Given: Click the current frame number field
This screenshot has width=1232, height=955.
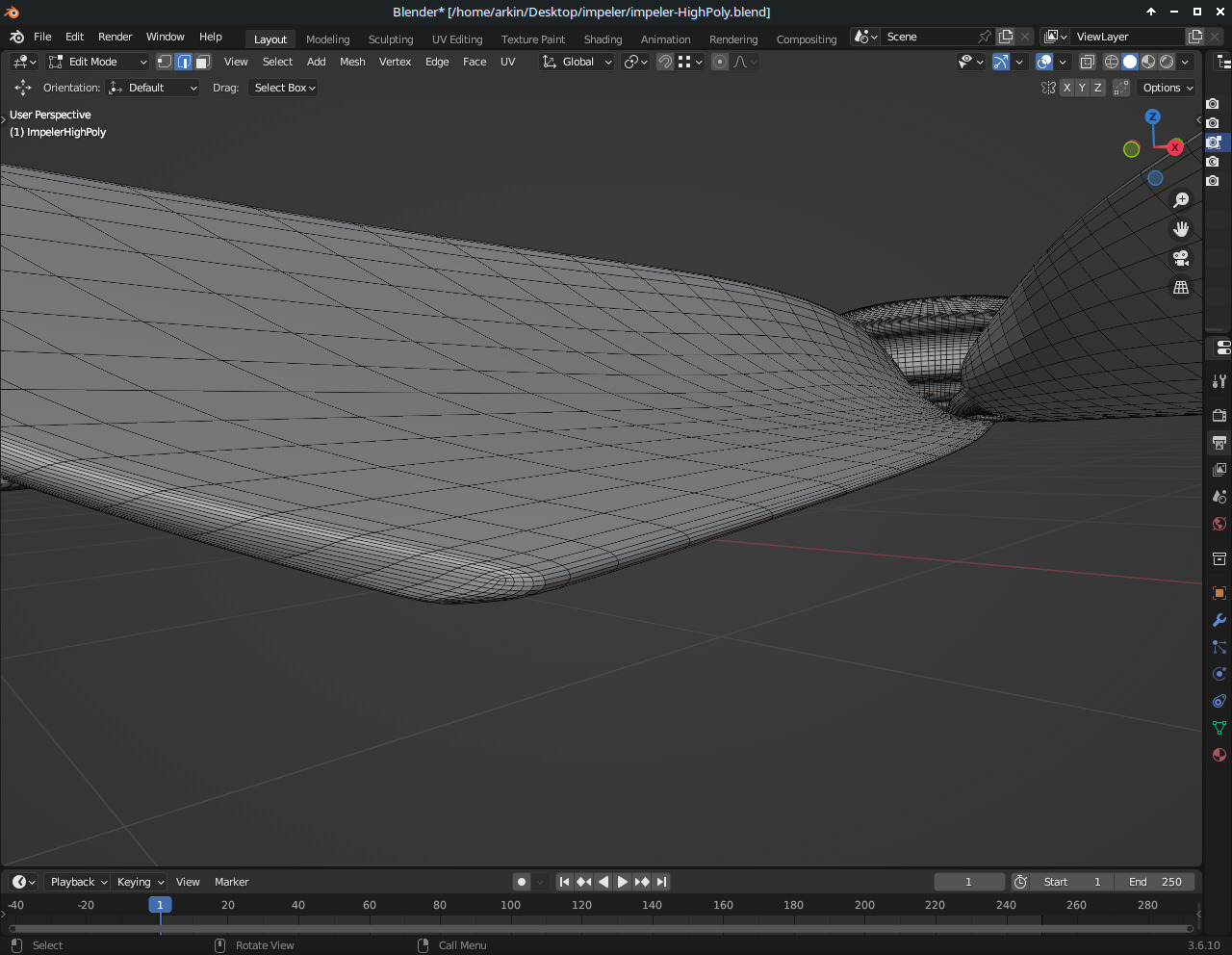Looking at the screenshot, I should [969, 882].
